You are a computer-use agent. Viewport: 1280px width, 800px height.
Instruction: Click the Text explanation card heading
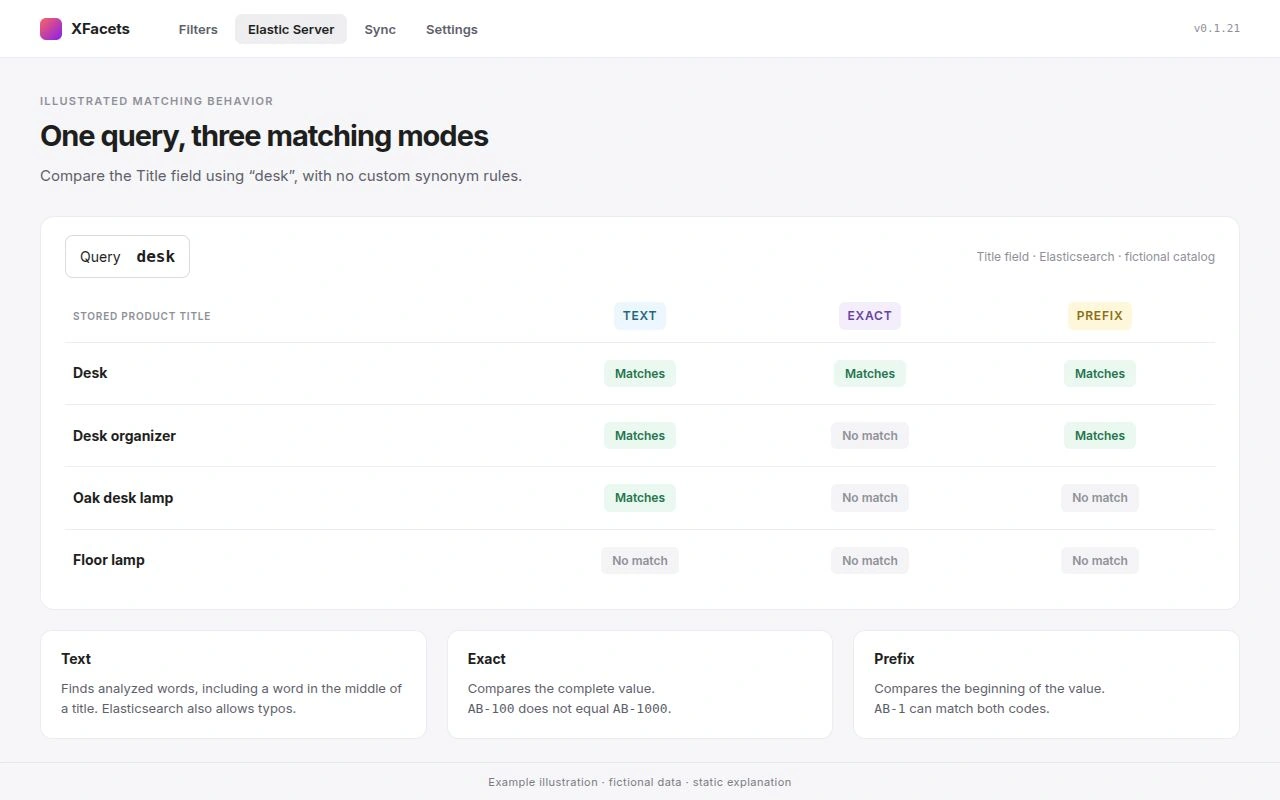click(x=76, y=659)
